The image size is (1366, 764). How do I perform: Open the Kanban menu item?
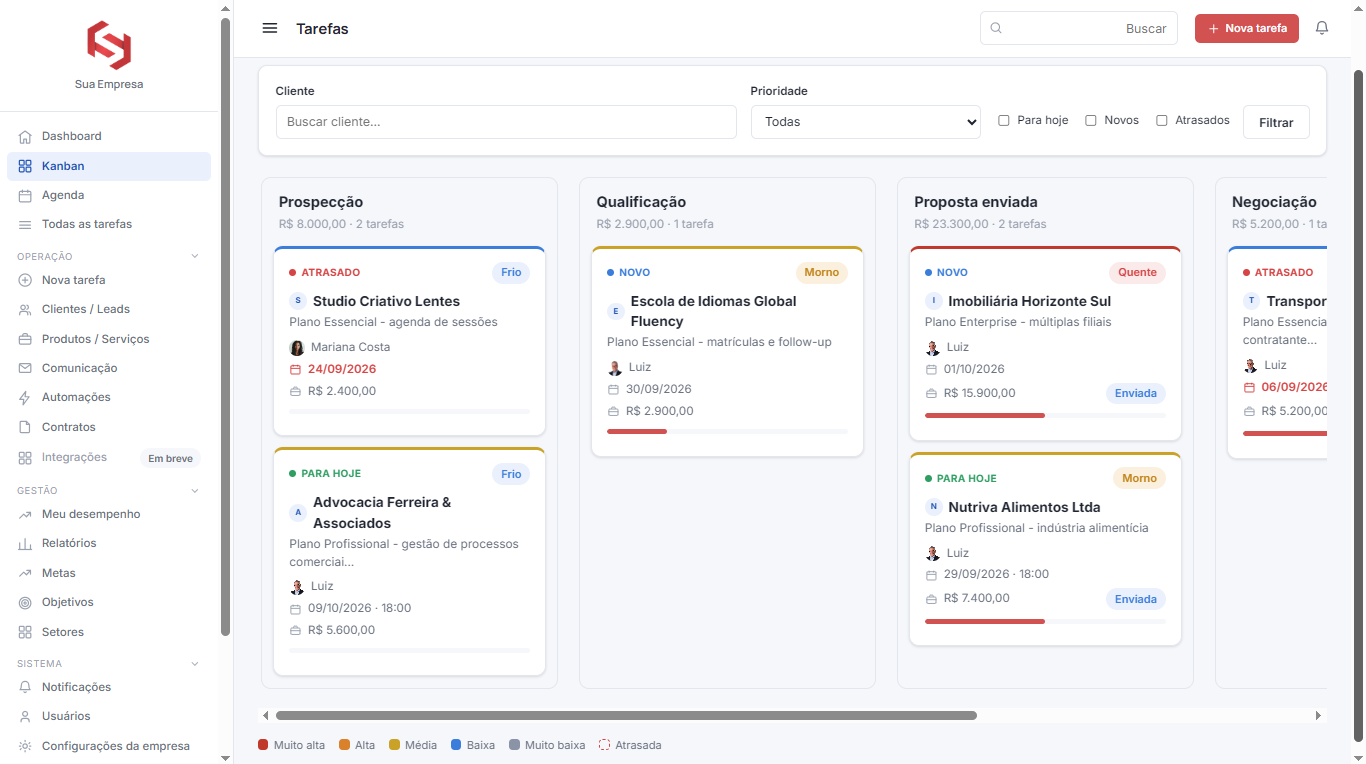(109, 166)
